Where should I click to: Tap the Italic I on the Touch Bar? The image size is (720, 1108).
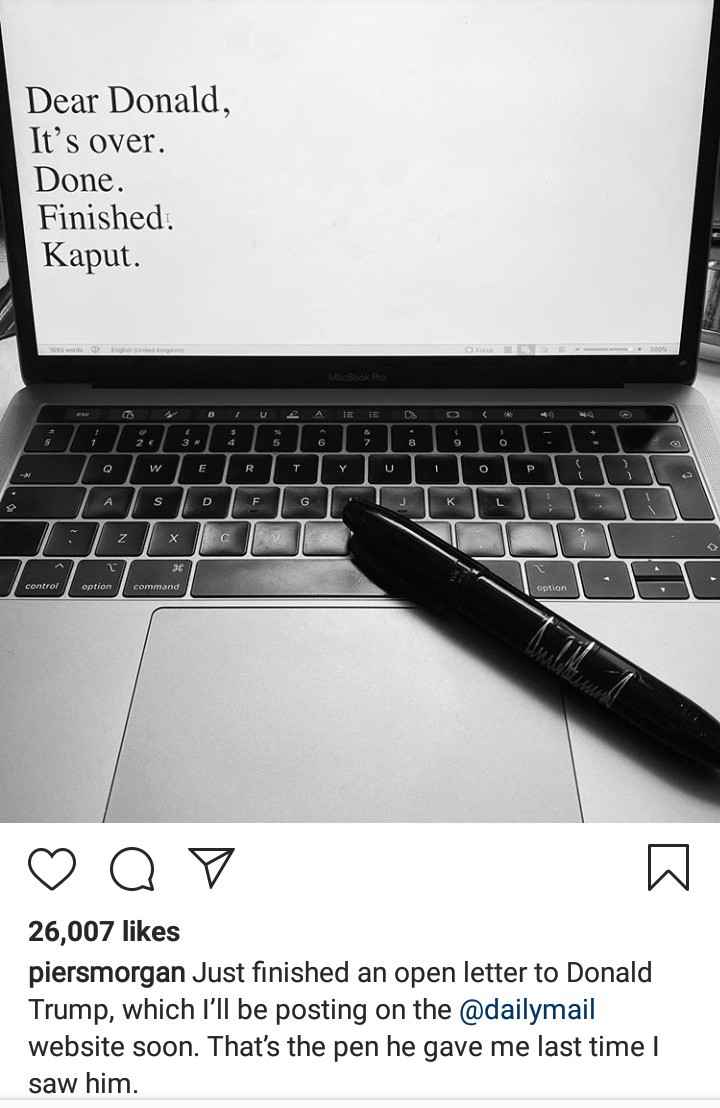237,415
